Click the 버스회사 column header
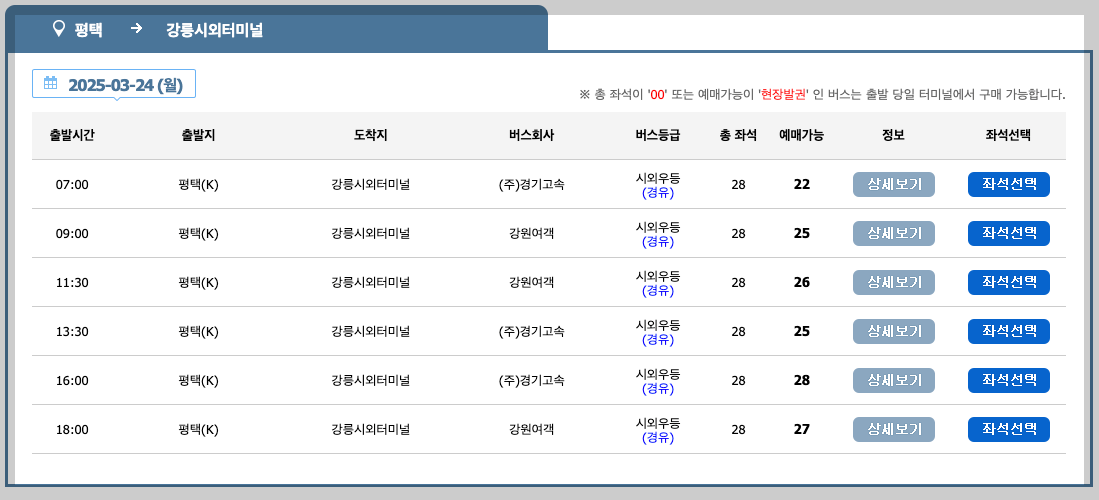Screen dimensions: 1099x500 pos(531,136)
